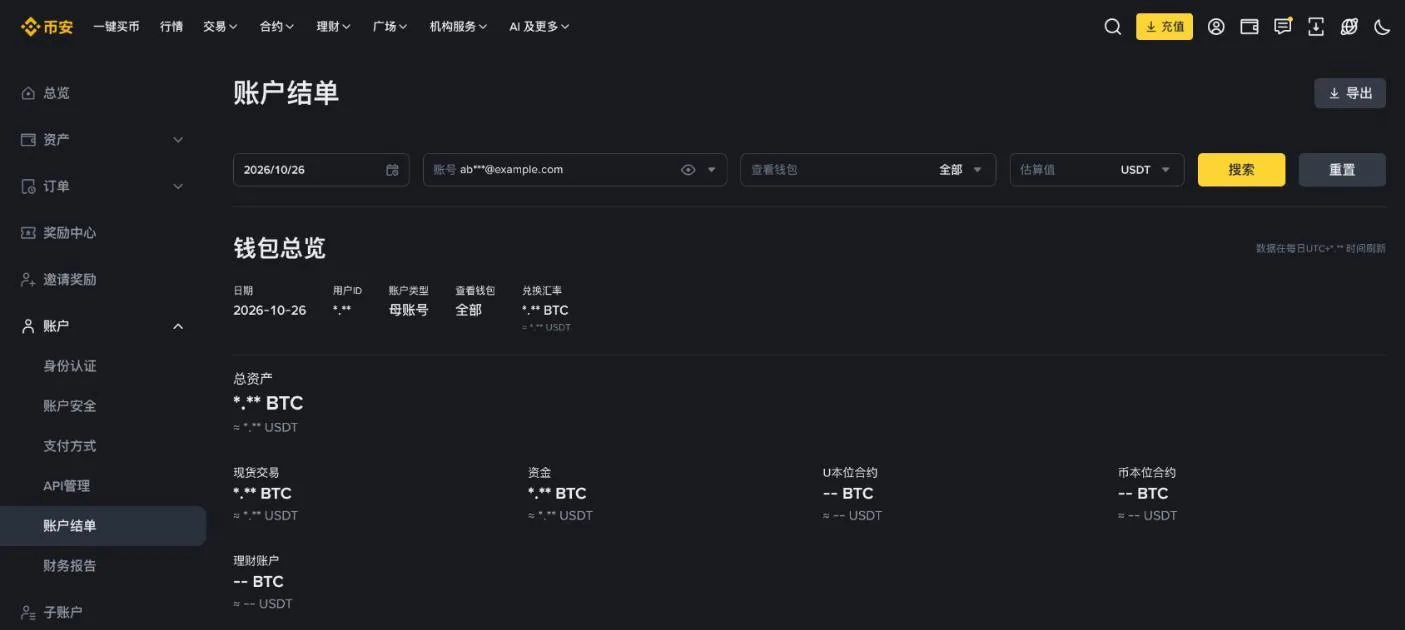Viewport: 1405px width, 630px height.
Task: Click the 子账户 sidebar label
Action: point(63,612)
